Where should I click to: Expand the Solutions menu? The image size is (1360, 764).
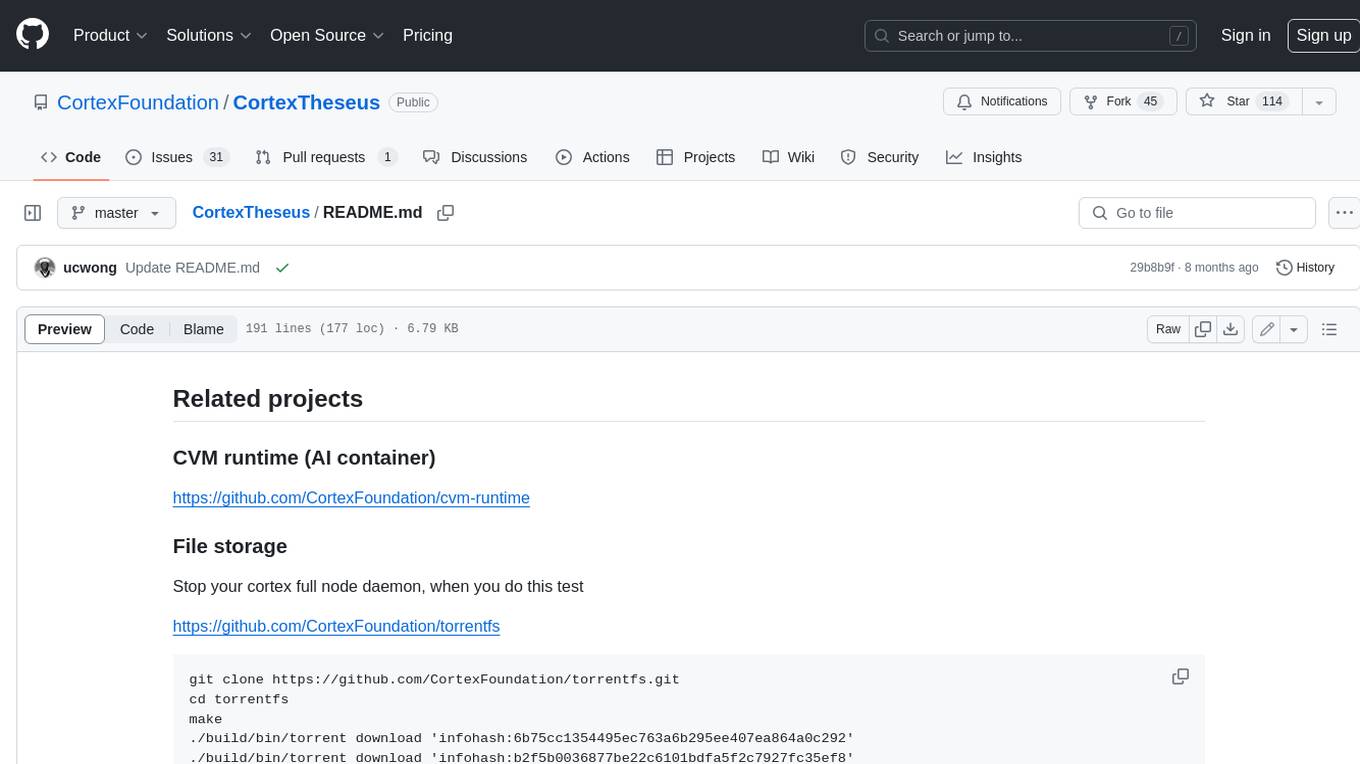[x=209, y=35]
